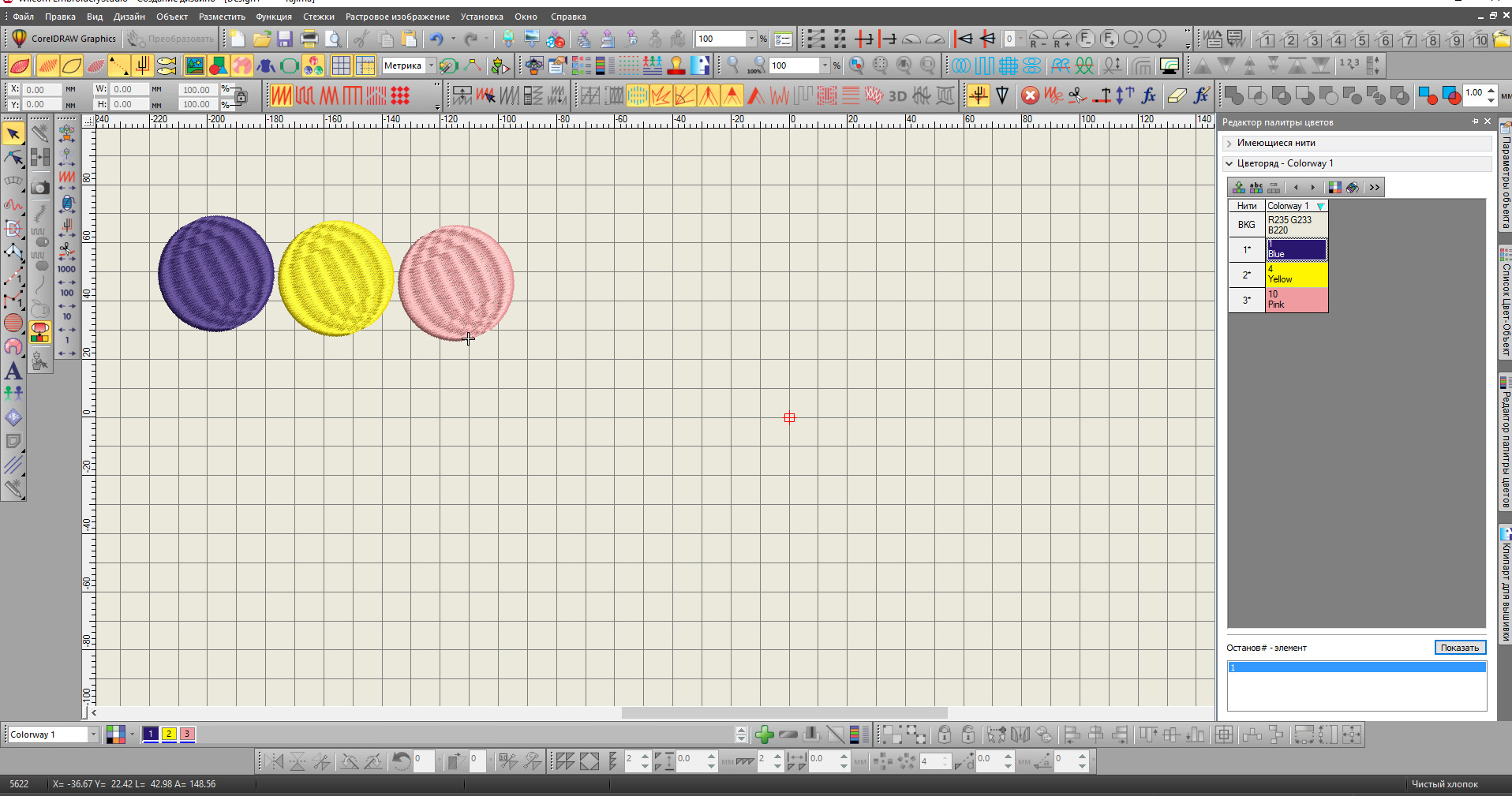1512x796 pixels.
Task: Click the green plus add color icon
Action: click(764, 735)
